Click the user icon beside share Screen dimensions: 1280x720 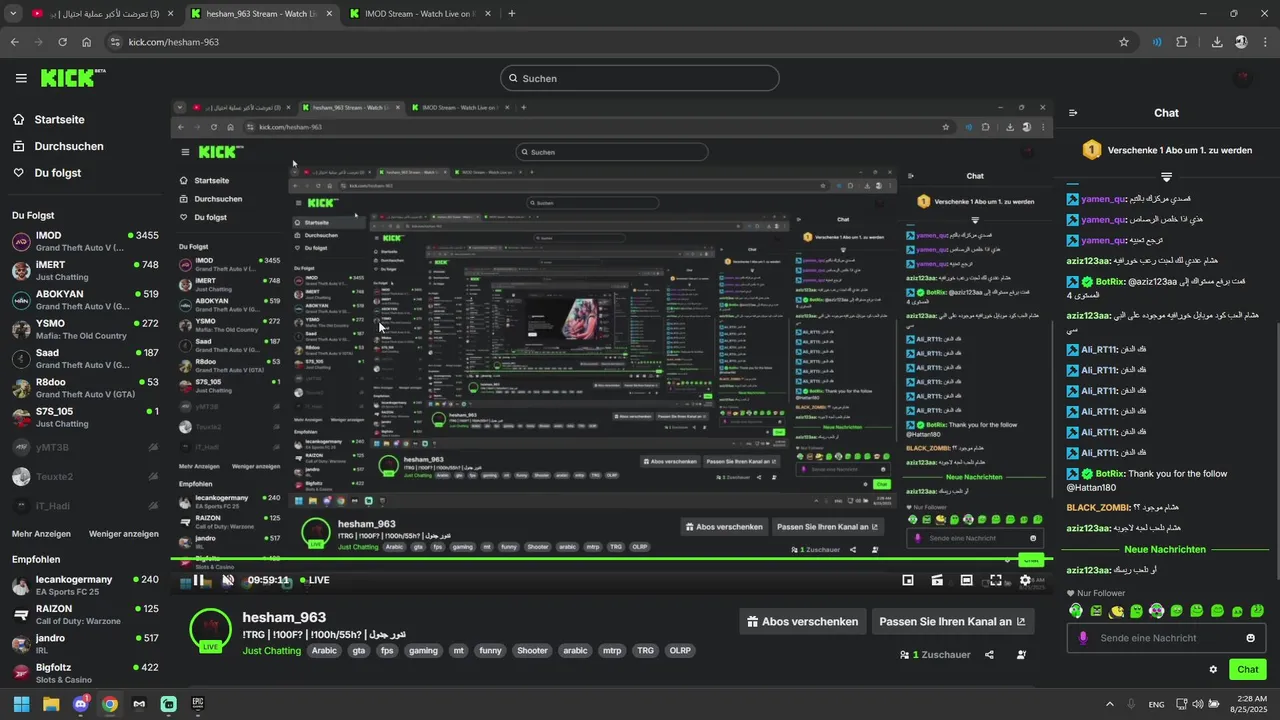coord(1021,655)
